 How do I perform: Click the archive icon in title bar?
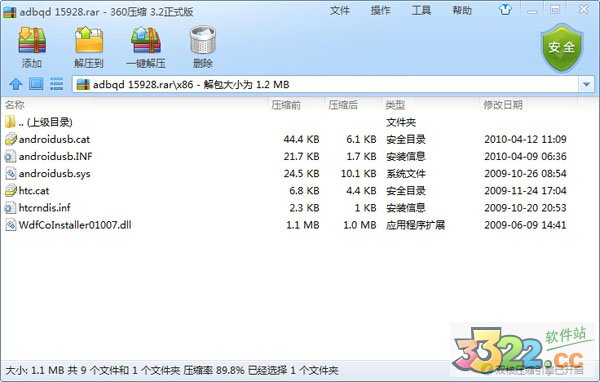[x=10, y=11]
